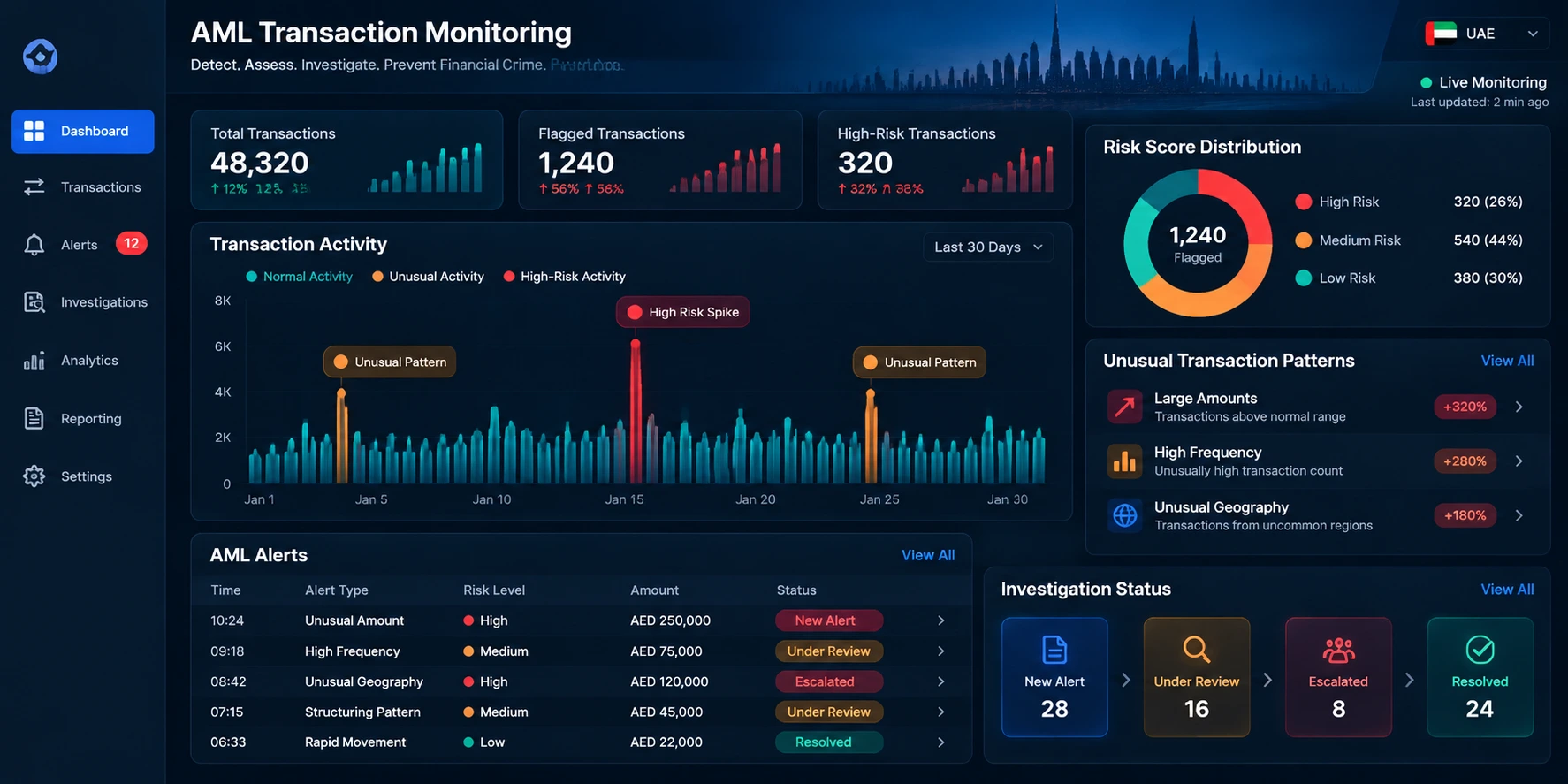
Task: Click the UAE flag icon
Action: click(1441, 34)
